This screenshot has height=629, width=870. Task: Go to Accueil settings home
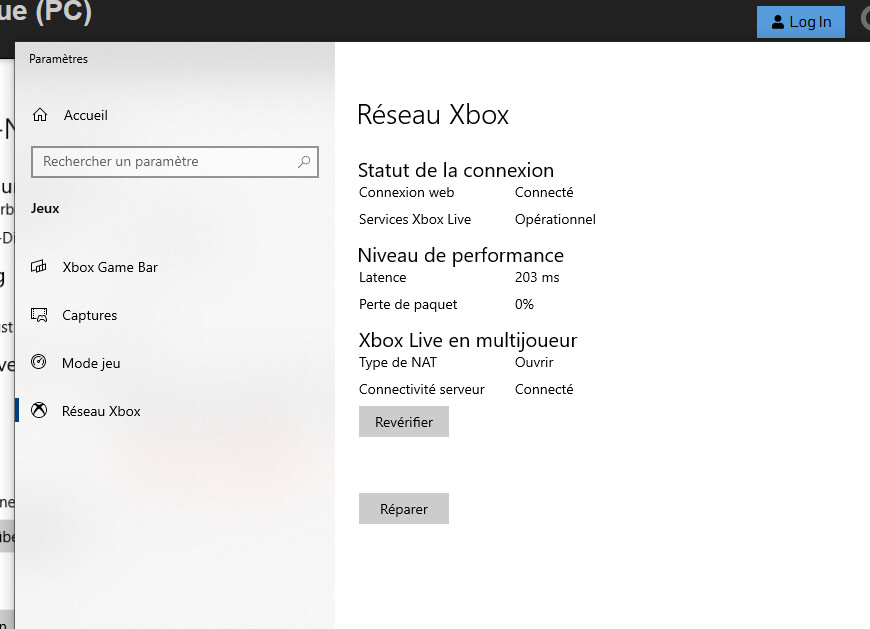coord(85,115)
